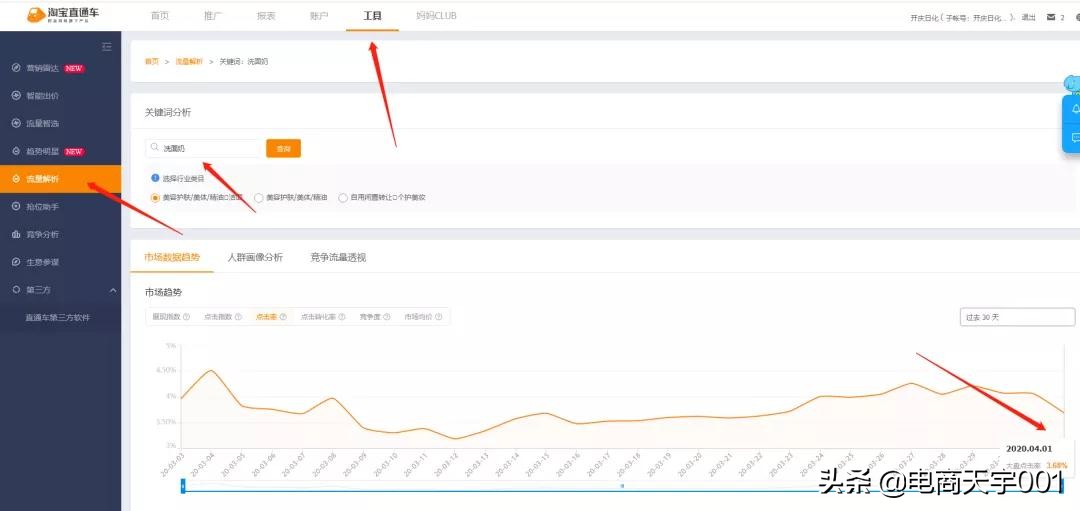Click the 趋势明星 sidebar icon
The image size is (1080, 511).
(17, 151)
